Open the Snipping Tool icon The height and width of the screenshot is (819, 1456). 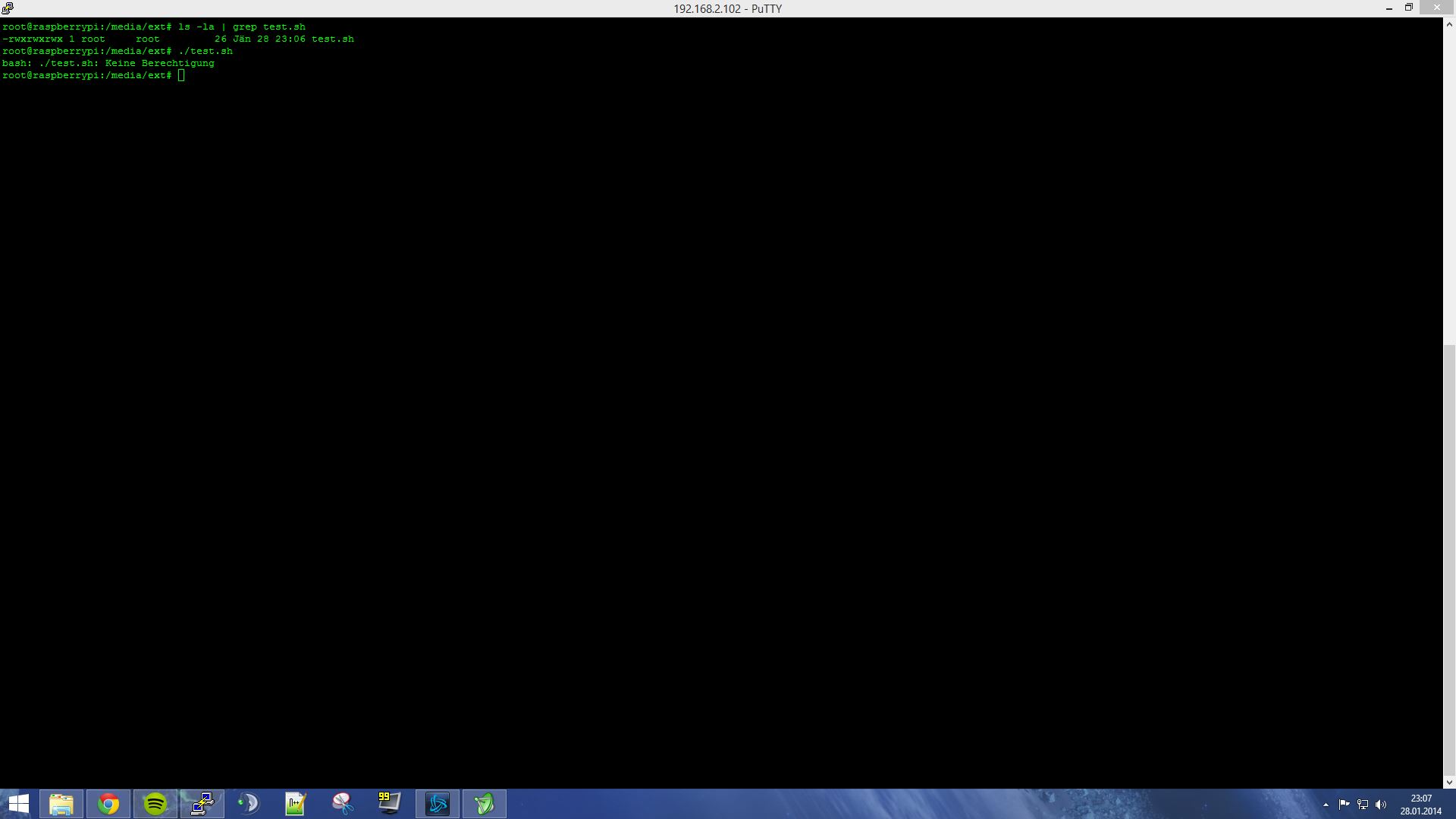click(x=343, y=804)
